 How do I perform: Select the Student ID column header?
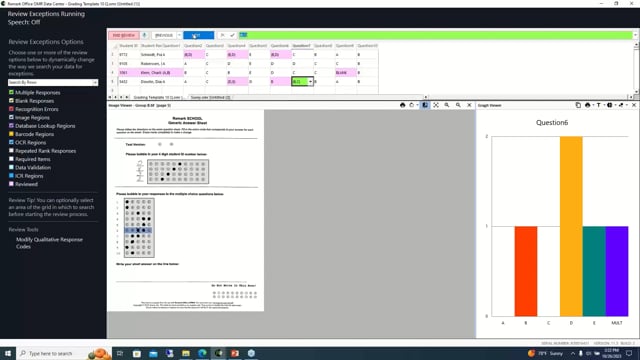coord(128,46)
